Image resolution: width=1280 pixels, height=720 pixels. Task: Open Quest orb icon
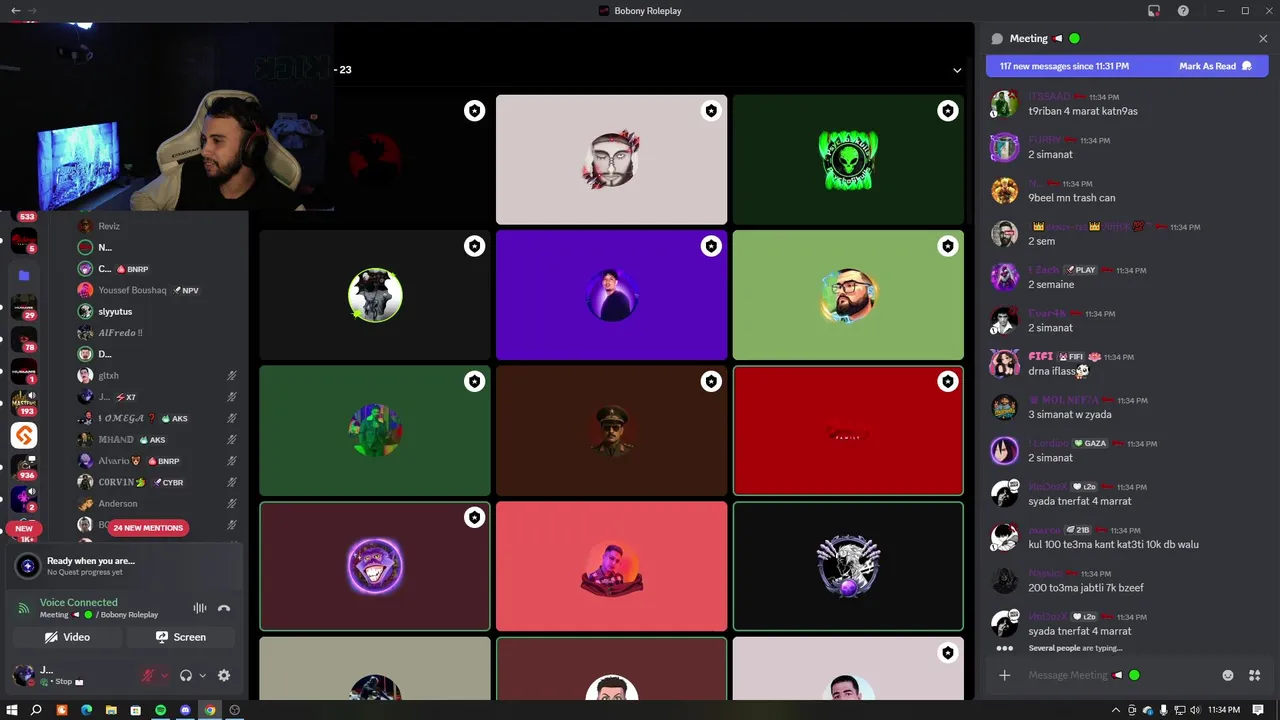28,566
